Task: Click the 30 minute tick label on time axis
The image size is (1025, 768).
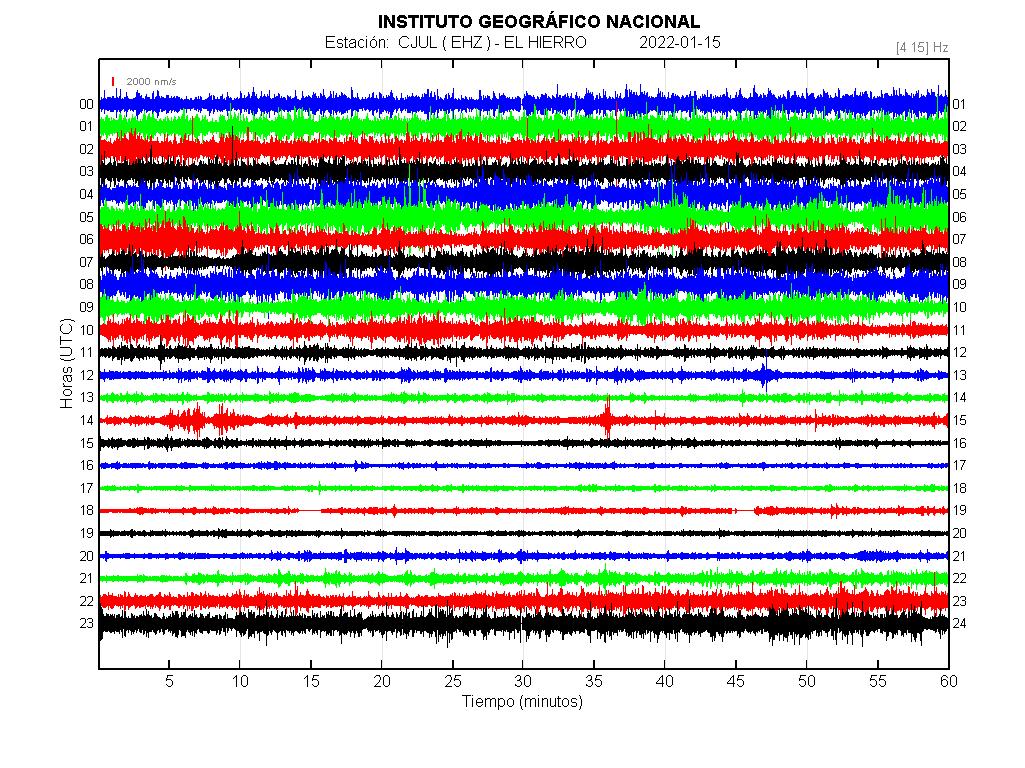Action: tap(523, 681)
